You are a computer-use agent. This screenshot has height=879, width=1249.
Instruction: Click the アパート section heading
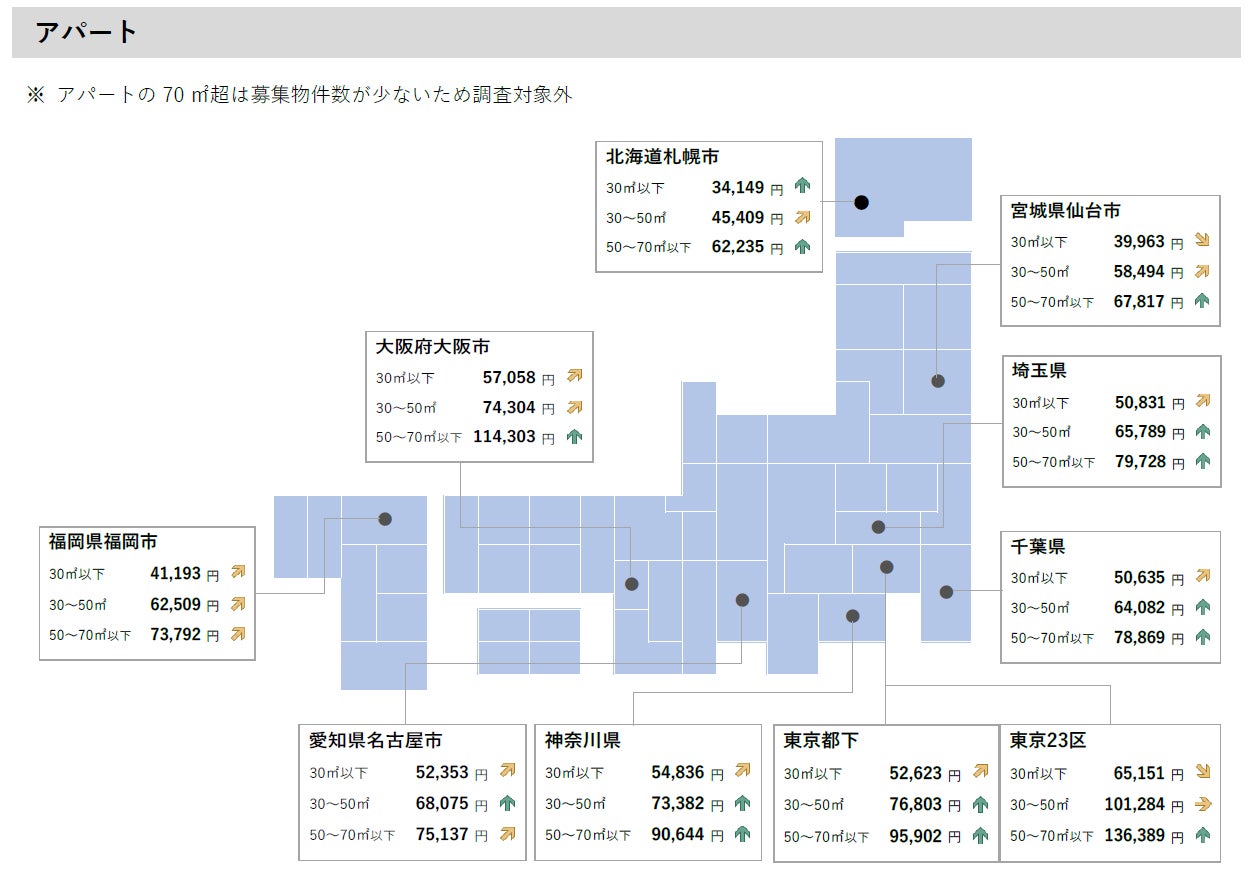[87, 32]
